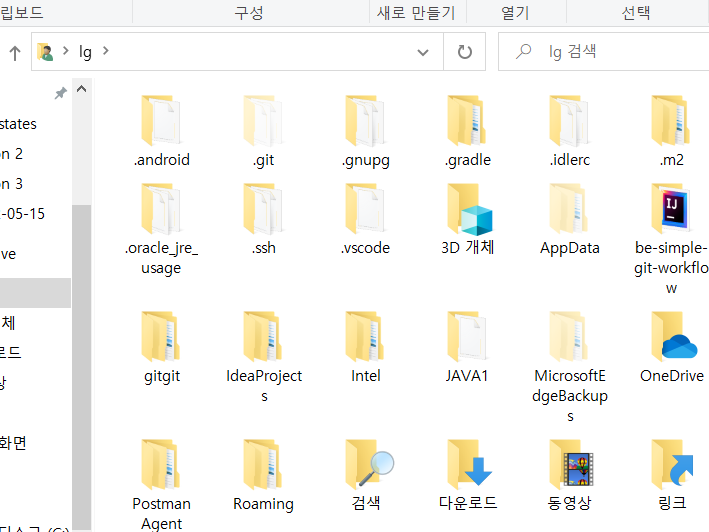Open the .ssh folder
This screenshot has width=709, height=532.
264,219
